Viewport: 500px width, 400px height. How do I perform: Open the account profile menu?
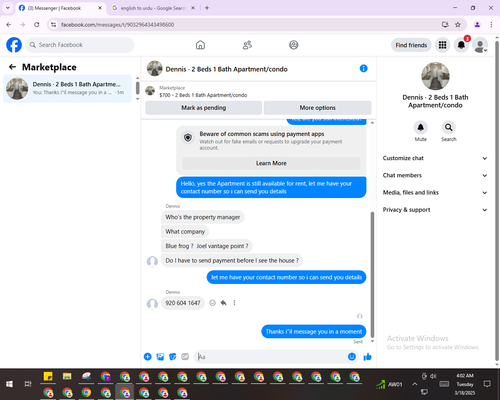(x=480, y=45)
